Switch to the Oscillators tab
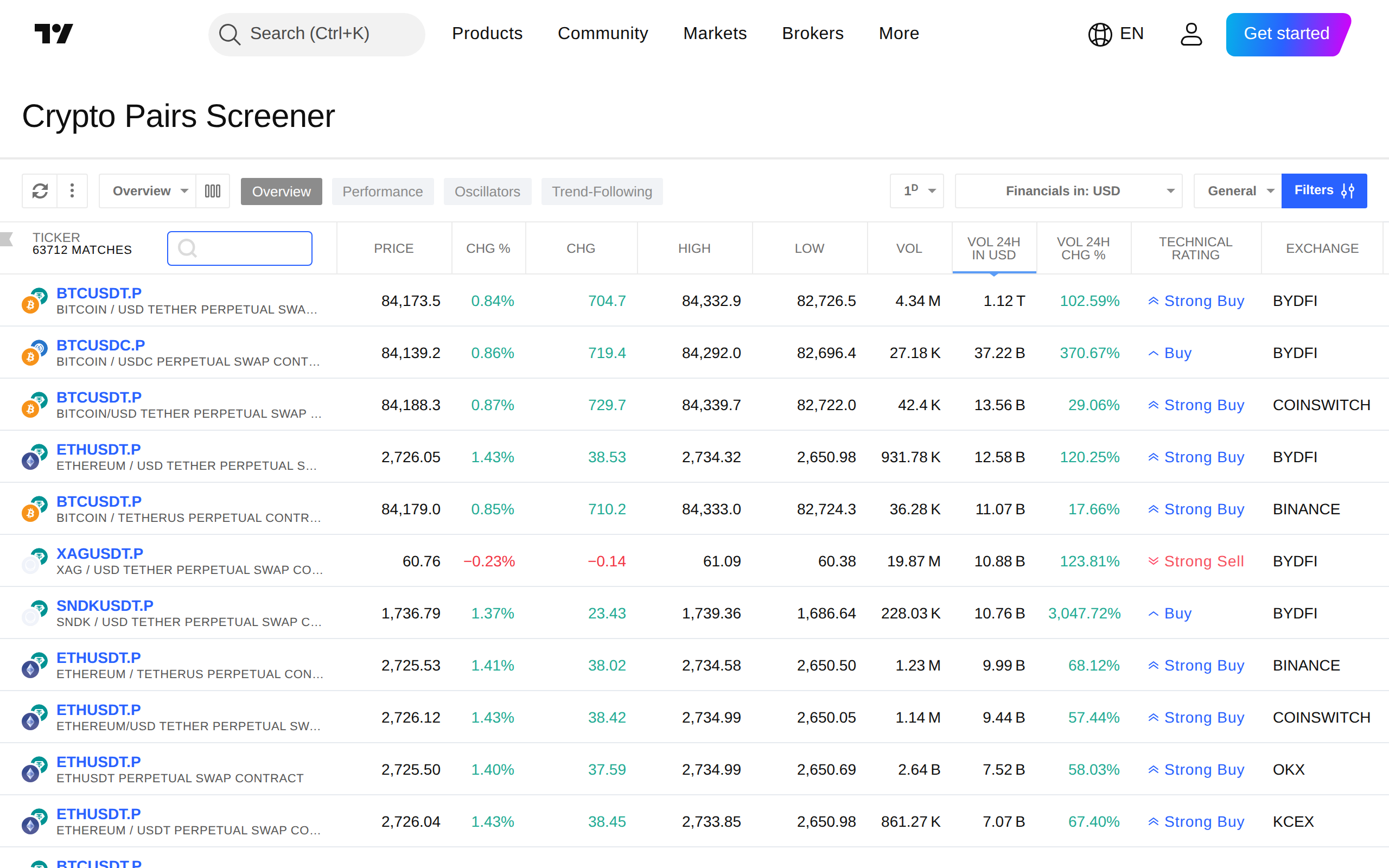Viewport: 1389px width, 868px height. pyautogui.click(x=487, y=191)
